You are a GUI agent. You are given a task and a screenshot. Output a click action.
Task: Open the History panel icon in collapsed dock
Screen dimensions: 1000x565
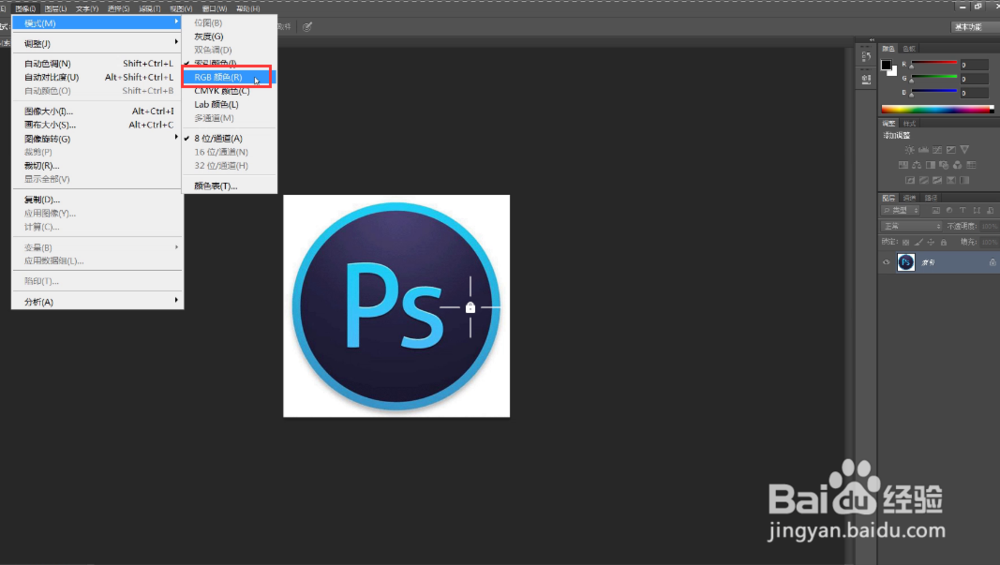coord(866,57)
